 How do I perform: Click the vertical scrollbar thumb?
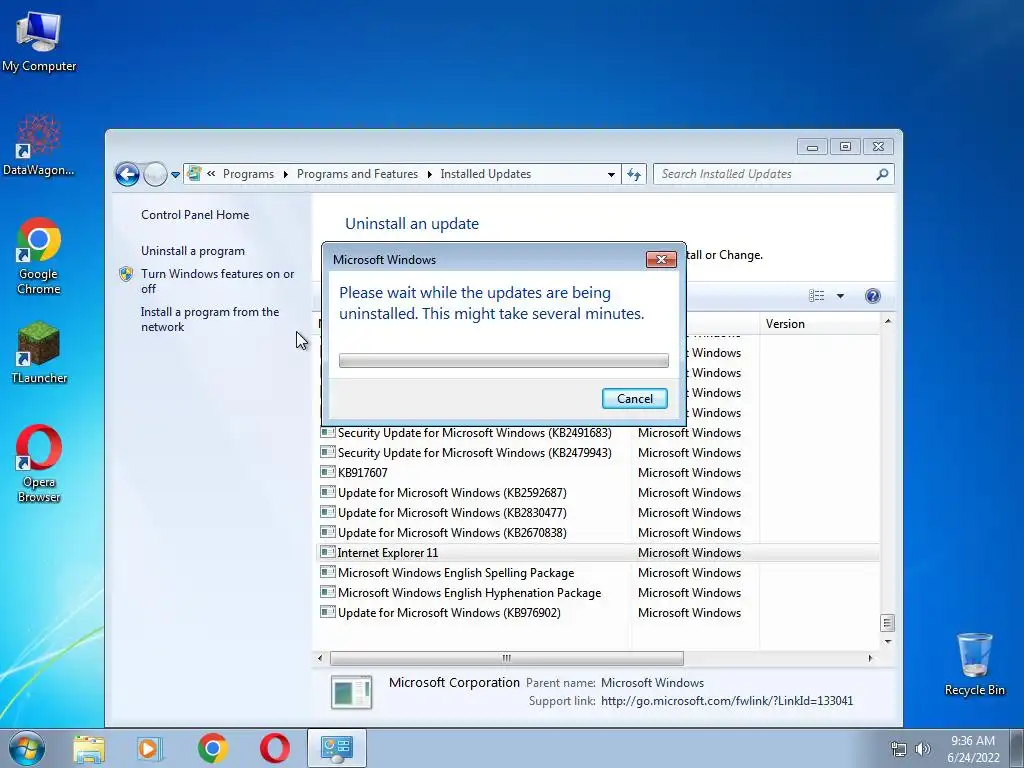click(887, 623)
